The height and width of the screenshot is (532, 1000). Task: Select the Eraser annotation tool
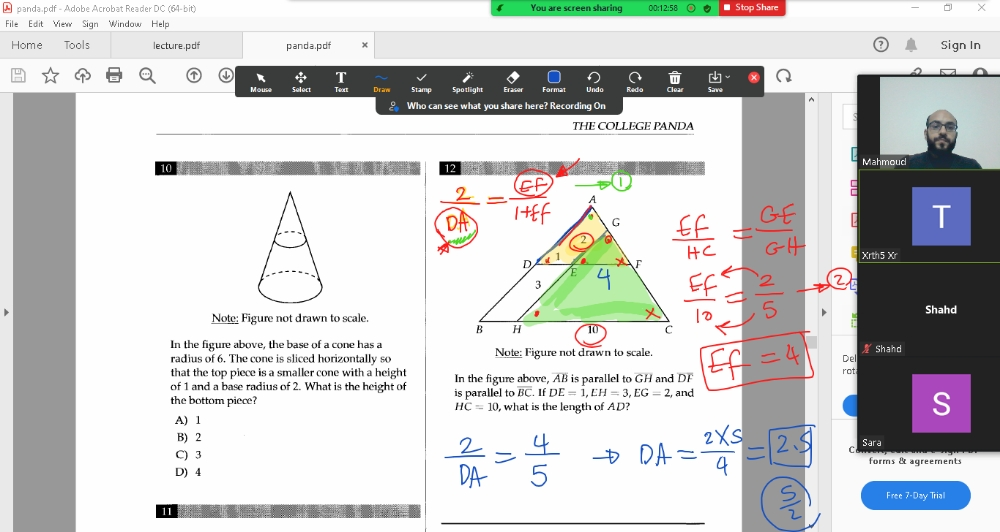[x=513, y=82]
